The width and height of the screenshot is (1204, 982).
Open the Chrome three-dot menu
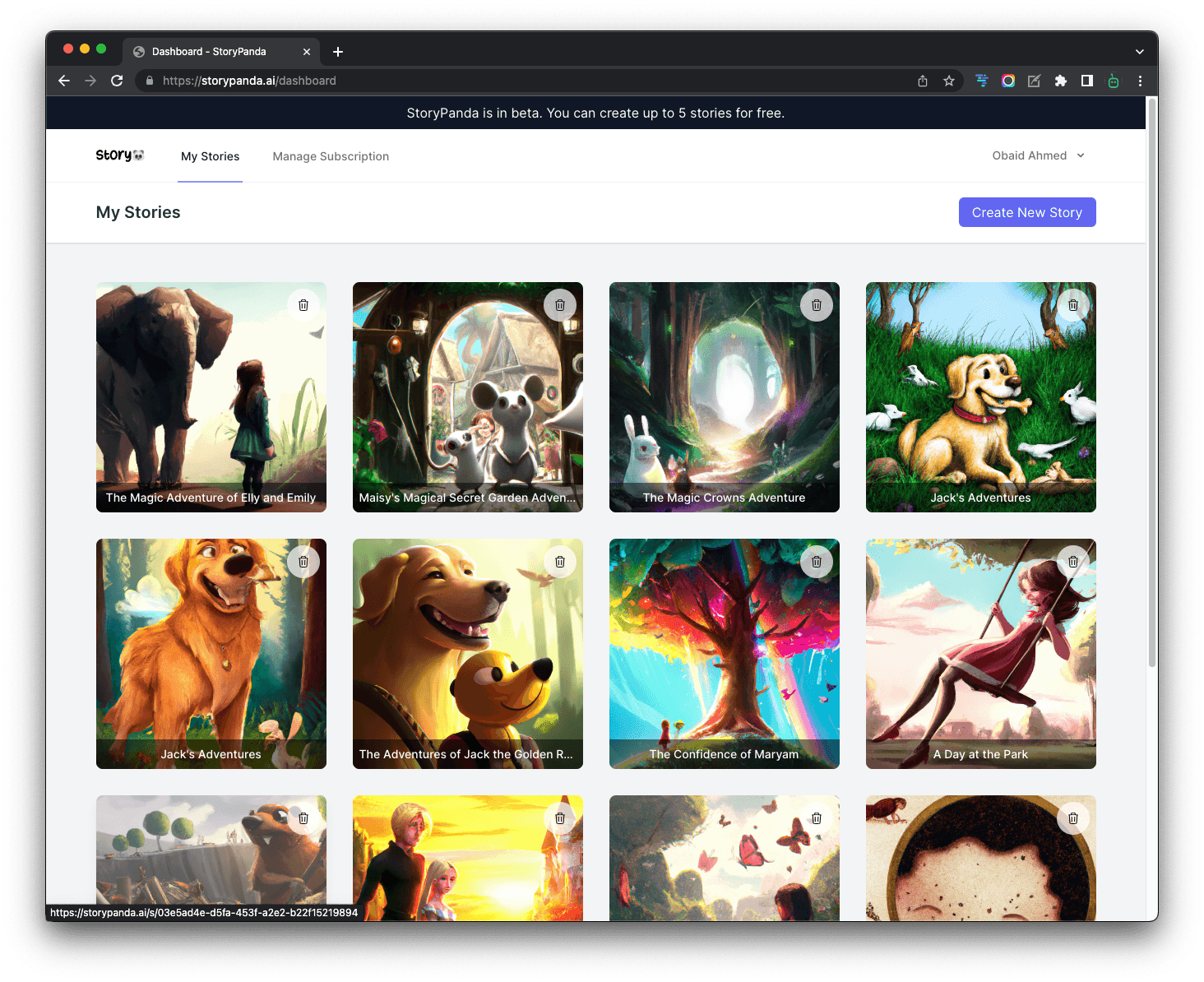(x=1140, y=81)
